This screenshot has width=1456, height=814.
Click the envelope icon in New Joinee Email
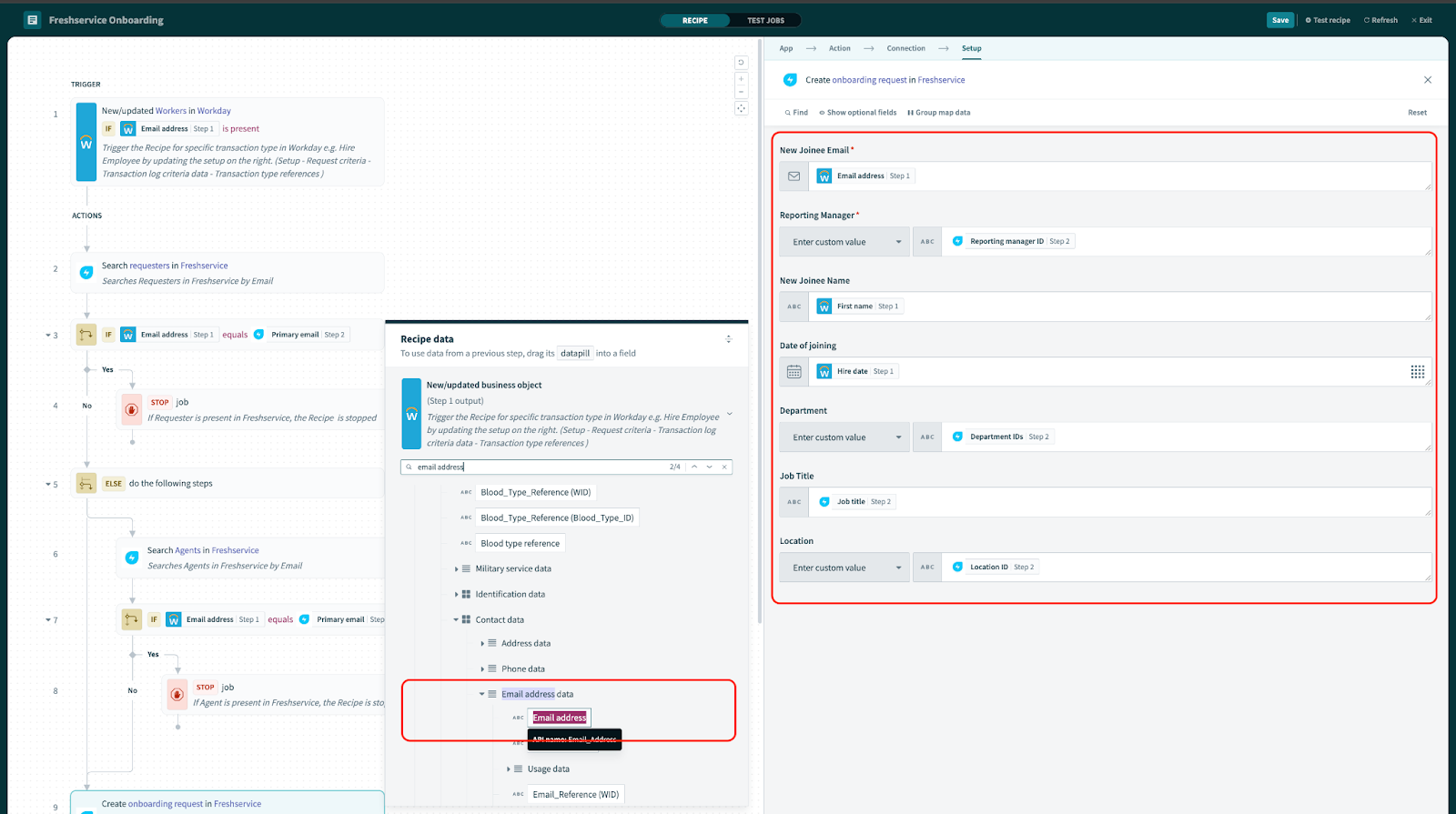click(794, 176)
